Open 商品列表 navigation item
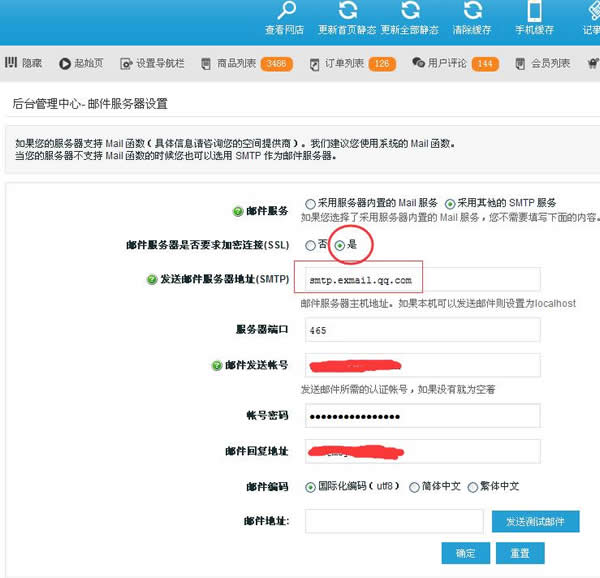Screen dimensions: 600x578 pos(236,63)
